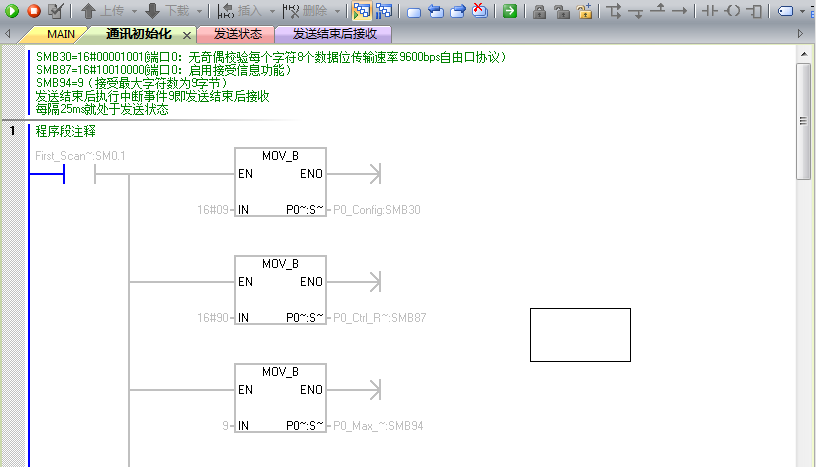Open the 上传 upload dropdown arrow
The width and height of the screenshot is (817, 467).
[x=134, y=11]
